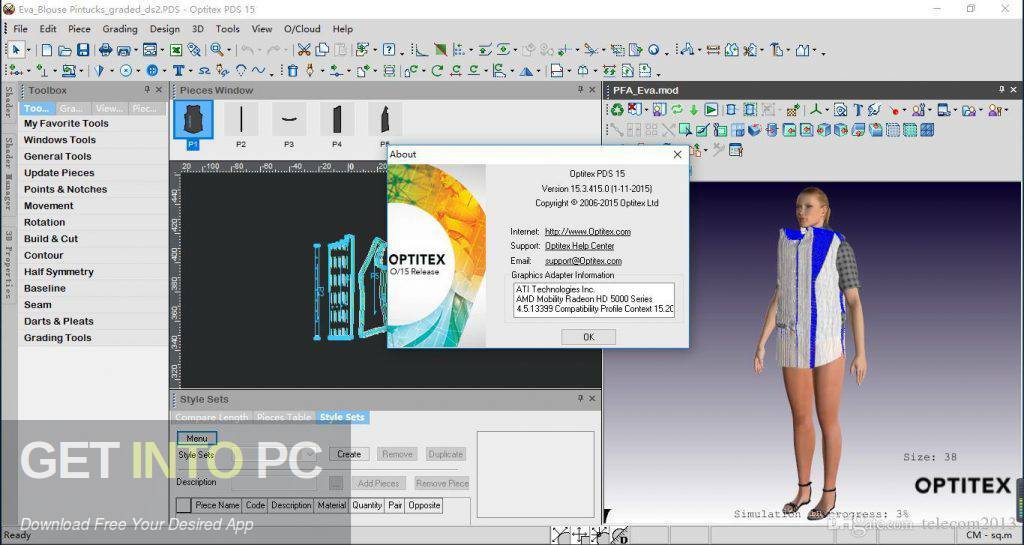Click the green sync arrows in 3D toolbar

tap(677, 110)
